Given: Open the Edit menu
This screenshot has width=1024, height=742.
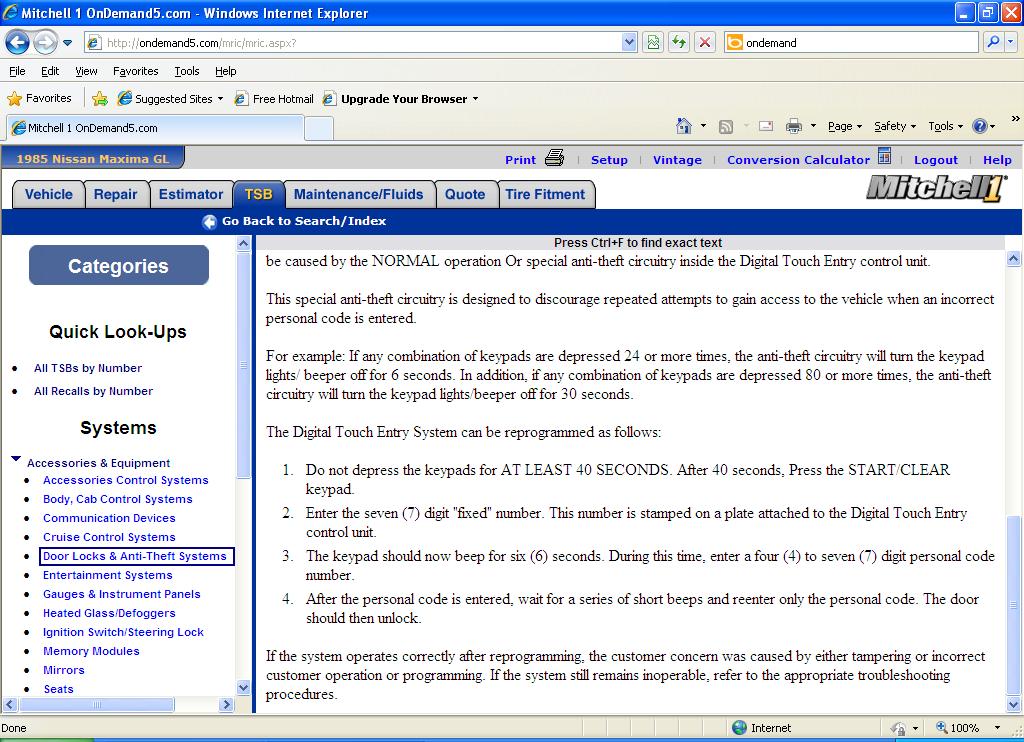Looking at the screenshot, I should pos(50,71).
